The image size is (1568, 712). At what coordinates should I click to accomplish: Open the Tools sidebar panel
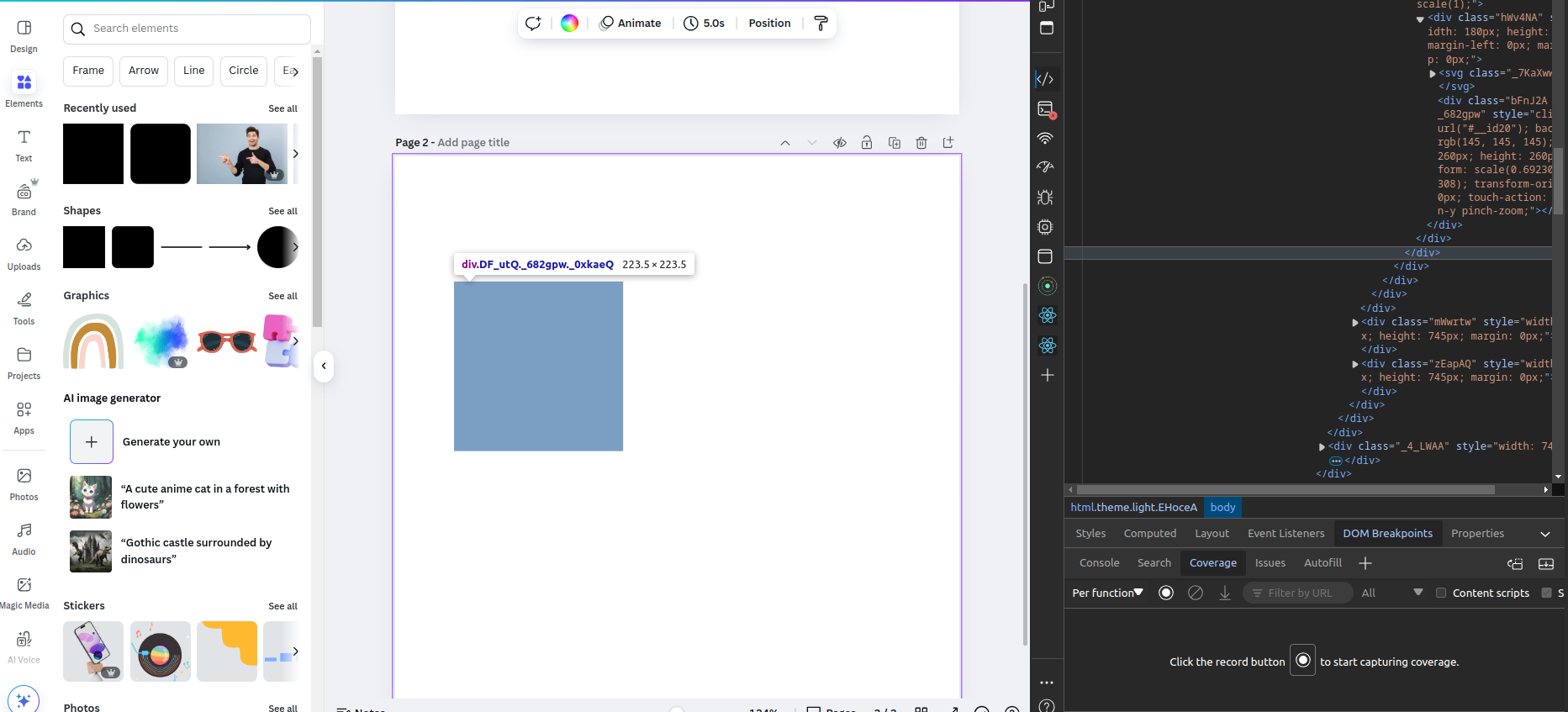[24, 309]
